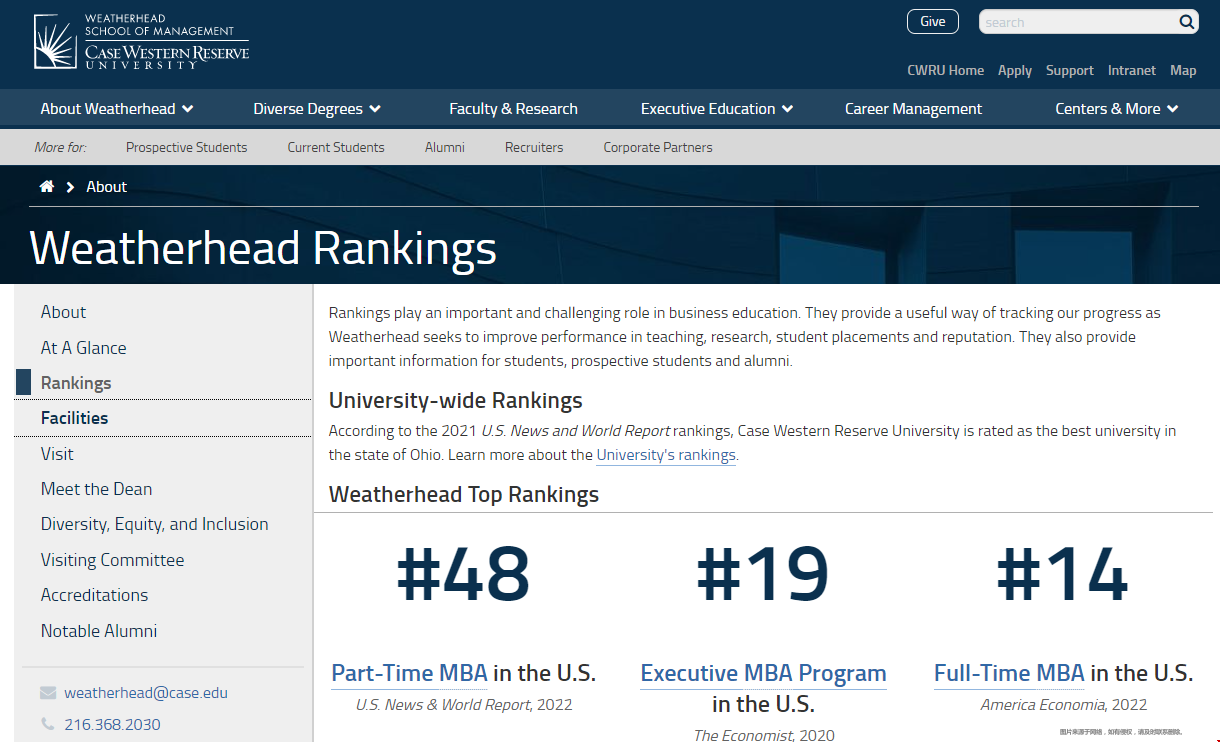Click the University-wide Rankings heading
The width and height of the screenshot is (1220, 742).
tap(456, 401)
